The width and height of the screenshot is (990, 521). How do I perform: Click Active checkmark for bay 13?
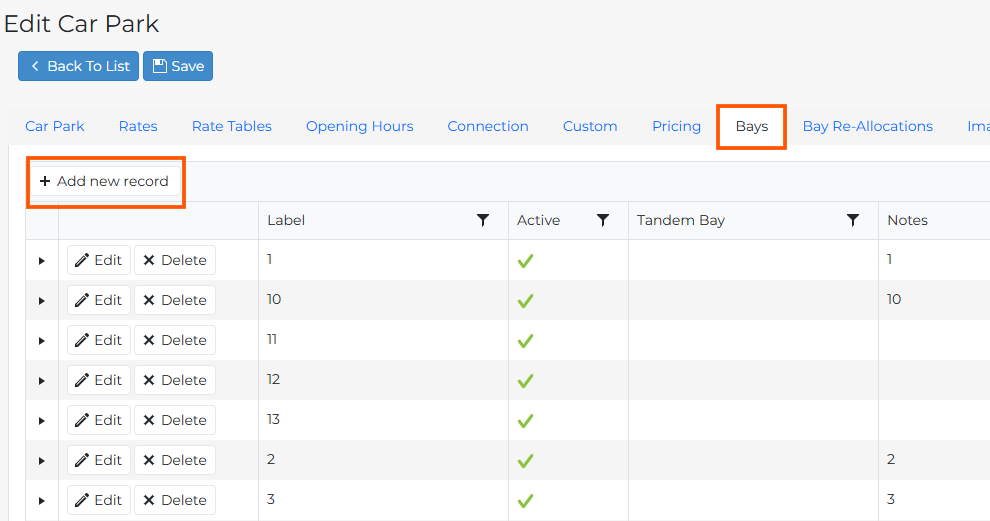click(525, 421)
